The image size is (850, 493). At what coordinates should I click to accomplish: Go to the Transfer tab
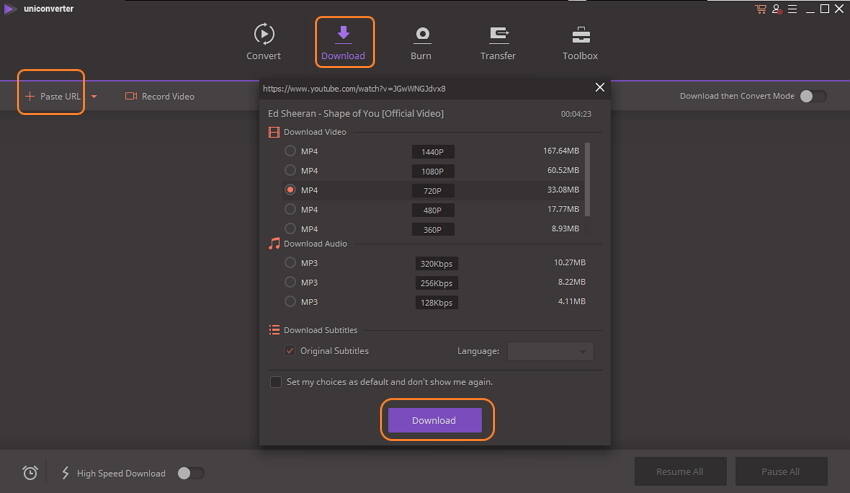(498, 42)
